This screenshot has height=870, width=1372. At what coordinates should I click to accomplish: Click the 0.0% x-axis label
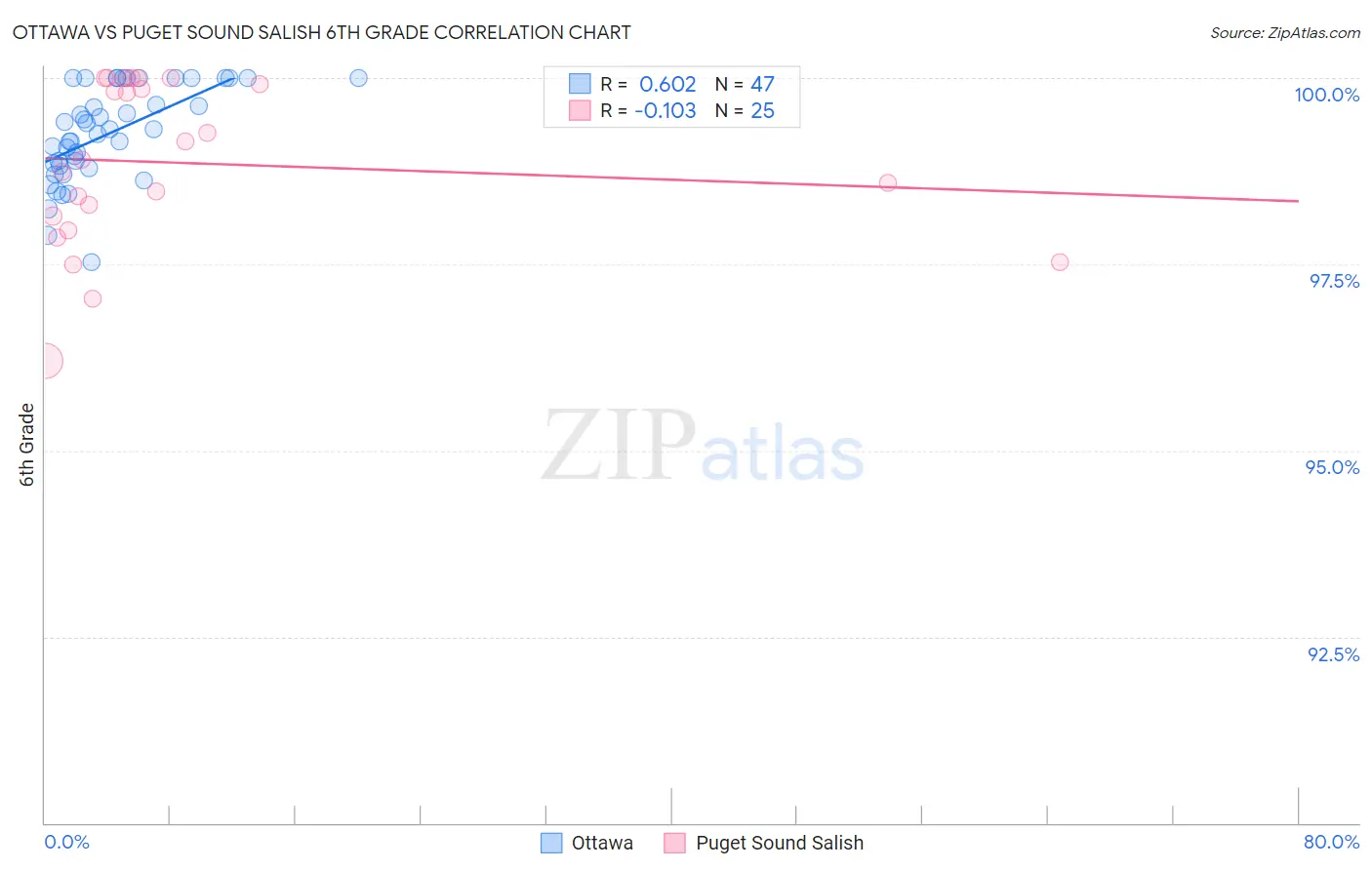(x=67, y=842)
